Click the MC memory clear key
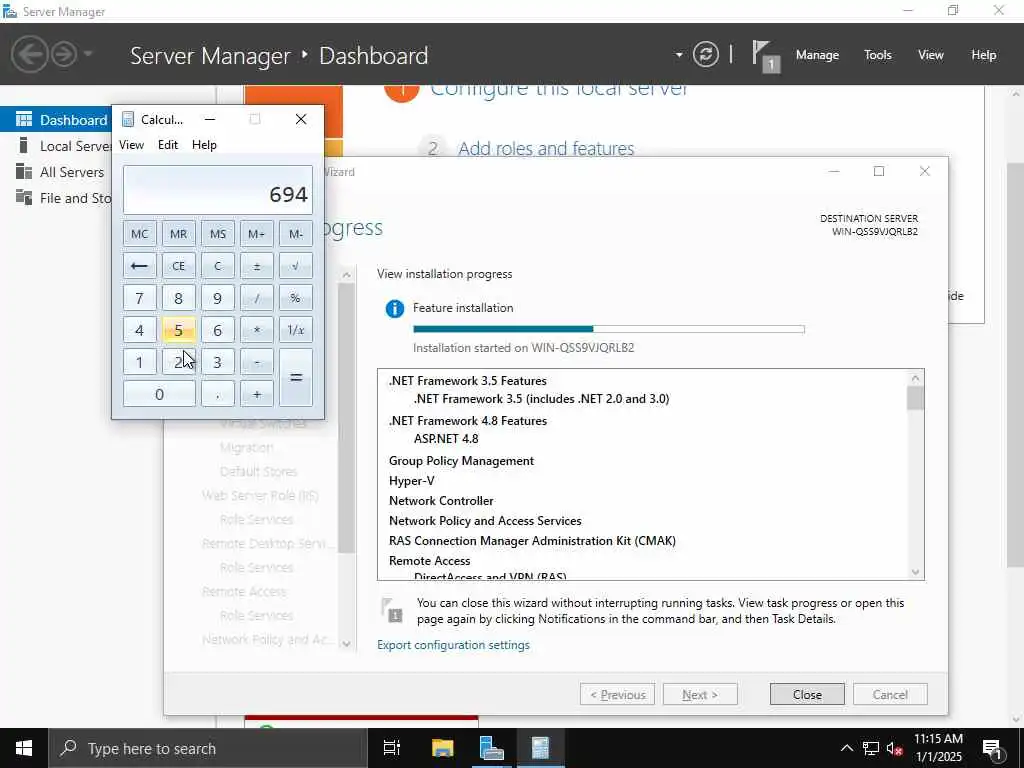Screen dimensions: 1024x768 tap(139, 234)
